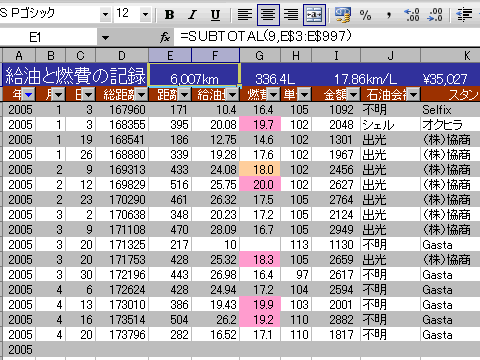
Task: Select column H header
Action: point(296,56)
